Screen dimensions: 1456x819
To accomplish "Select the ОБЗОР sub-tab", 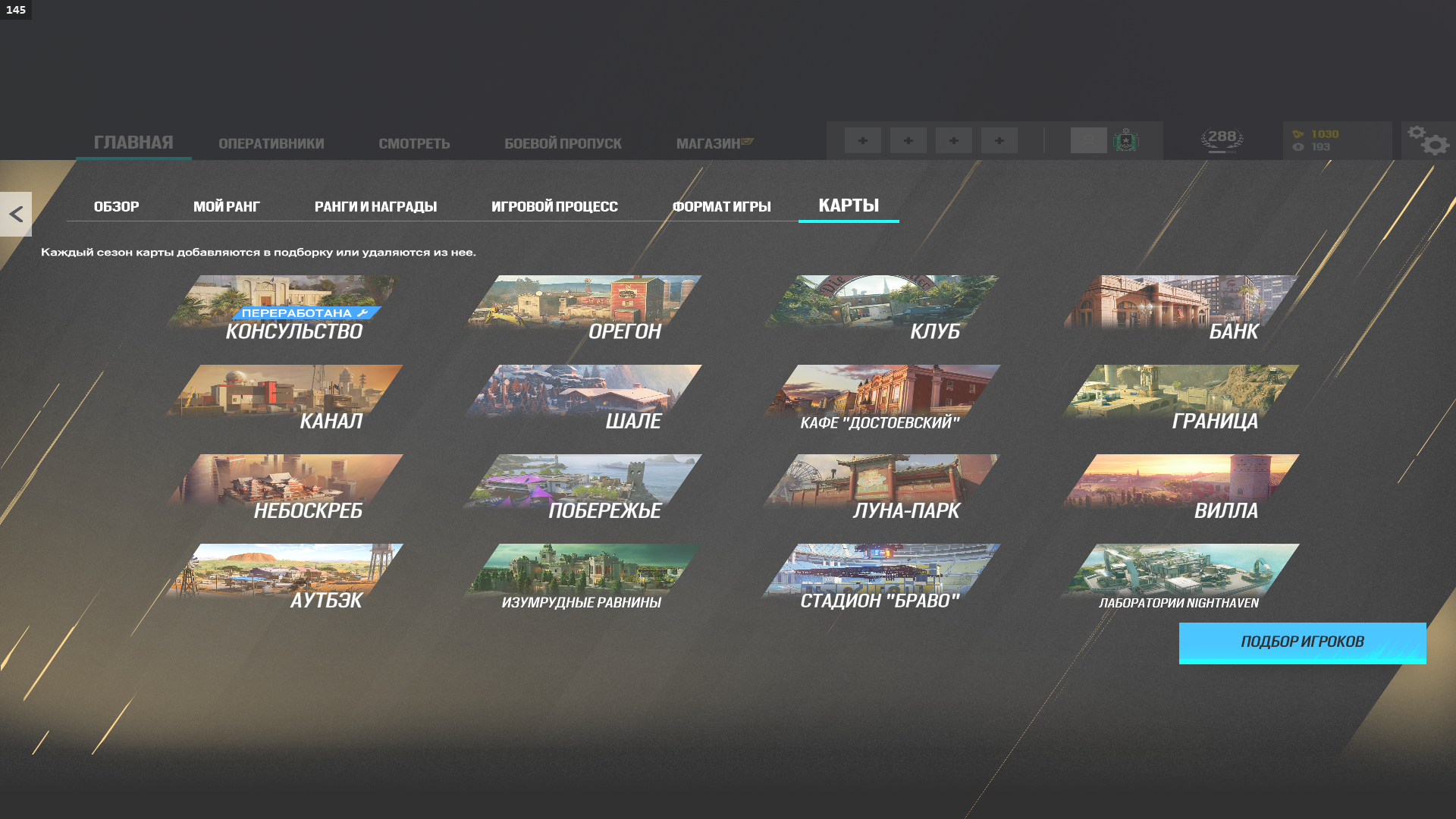I will [x=116, y=206].
